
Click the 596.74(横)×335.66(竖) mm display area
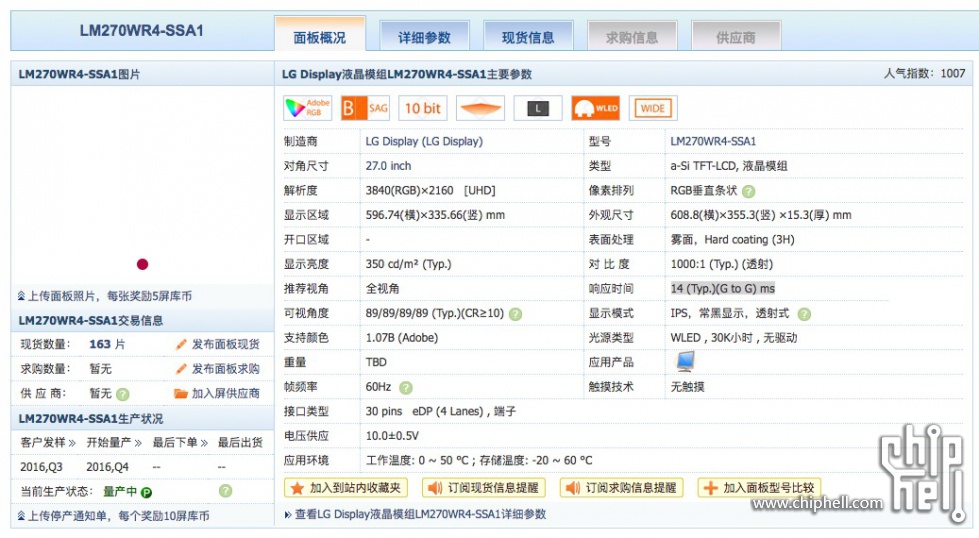tap(435, 215)
